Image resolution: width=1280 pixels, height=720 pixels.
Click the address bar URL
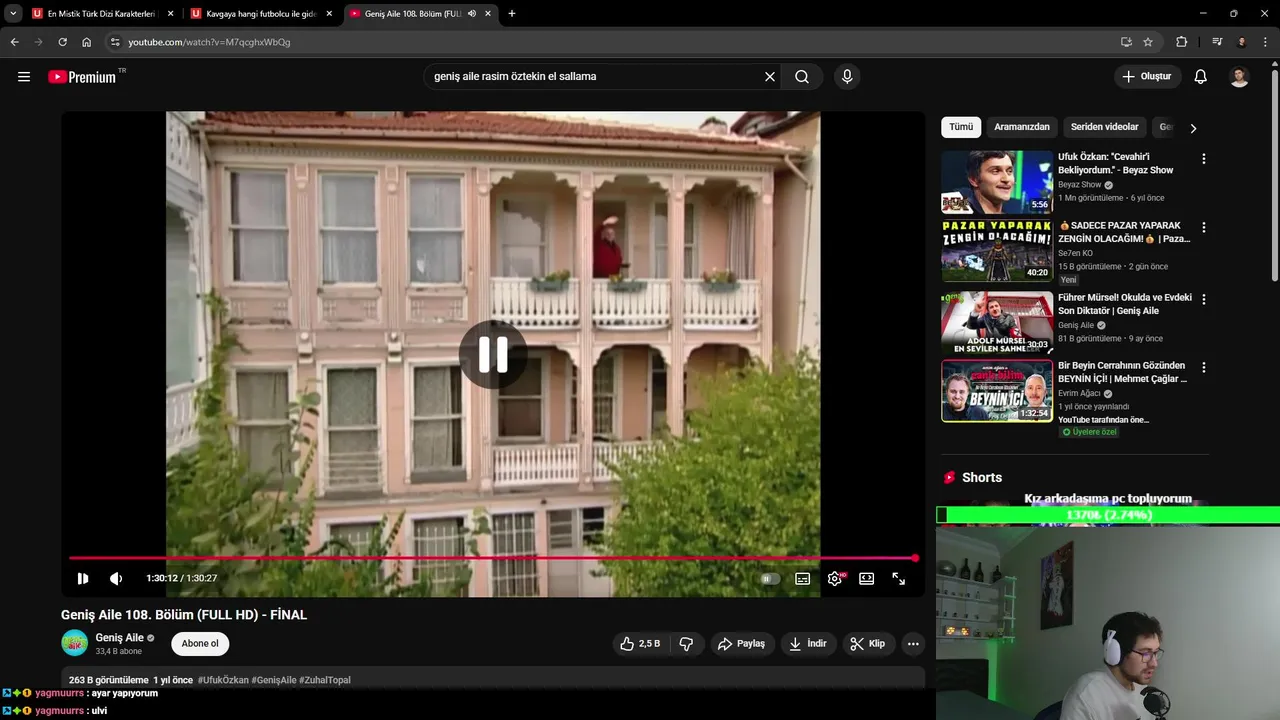tap(209, 42)
